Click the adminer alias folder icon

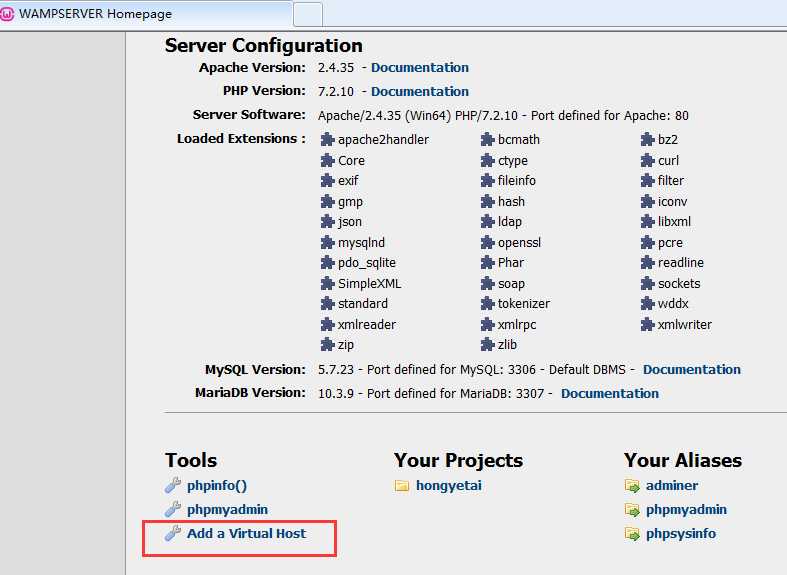632,486
